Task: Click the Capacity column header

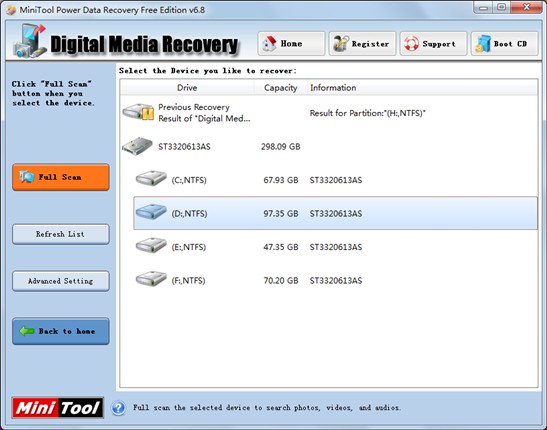Action: pos(280,88)
